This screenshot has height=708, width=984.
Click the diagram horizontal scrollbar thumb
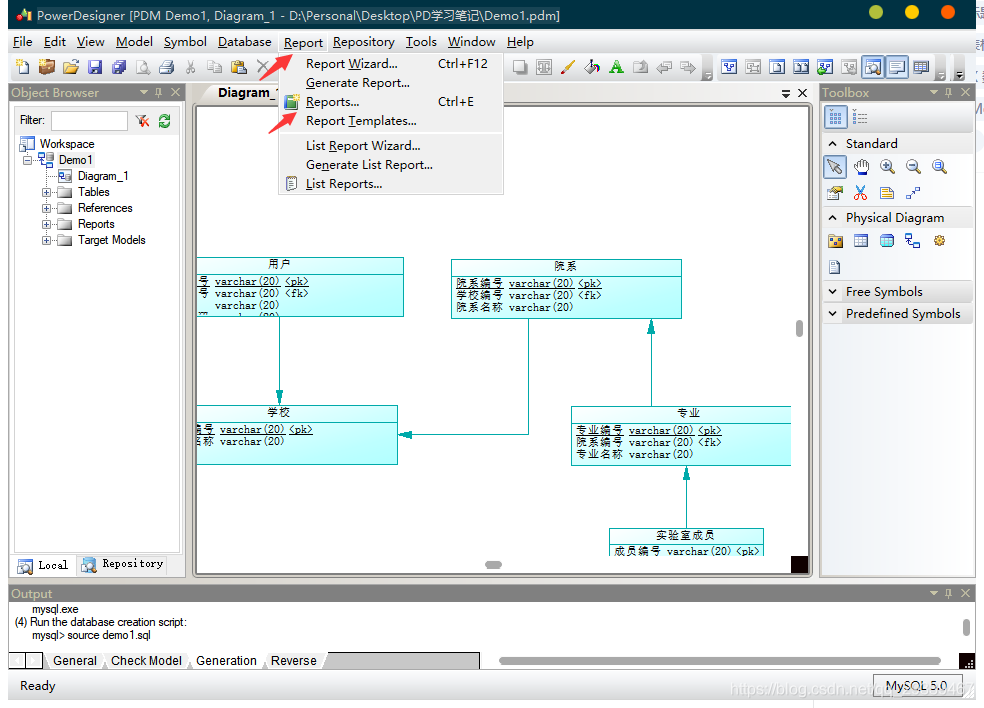coord(493,565)
